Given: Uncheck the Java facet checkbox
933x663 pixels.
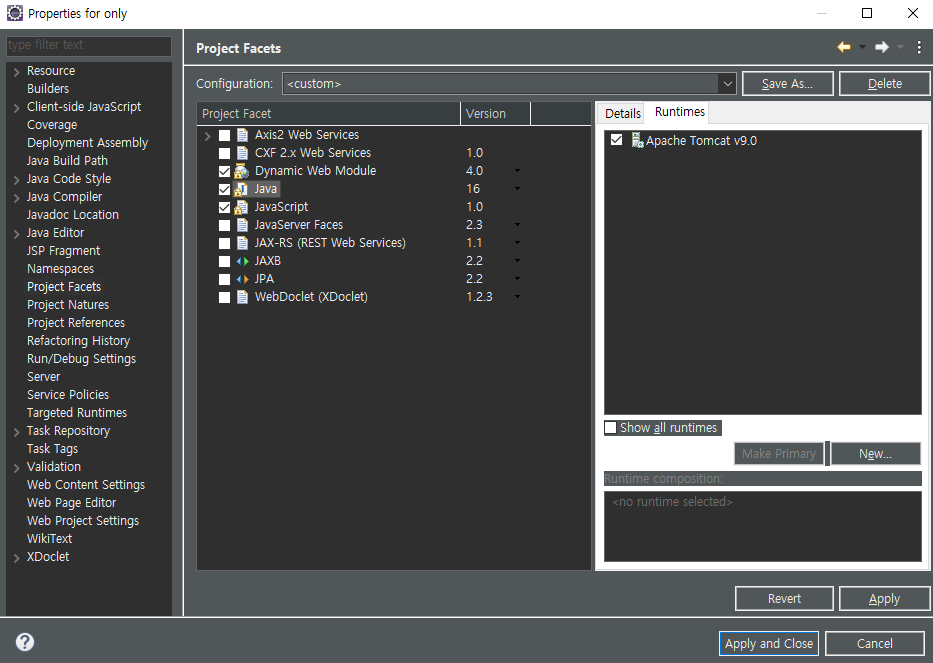Looking at the screenshot, I should 224,189.
